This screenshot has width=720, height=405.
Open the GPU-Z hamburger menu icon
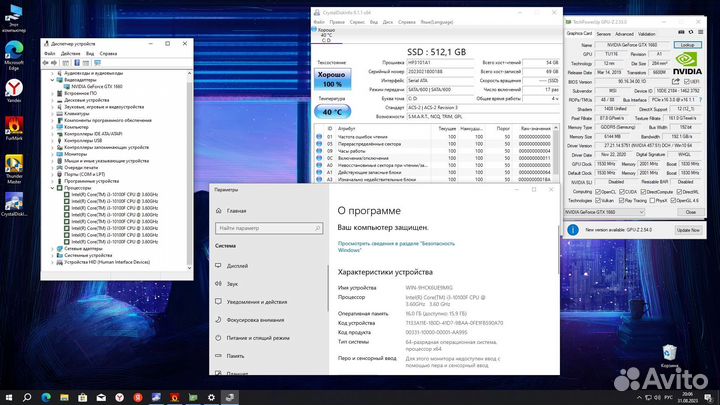[x=700, y=32]
